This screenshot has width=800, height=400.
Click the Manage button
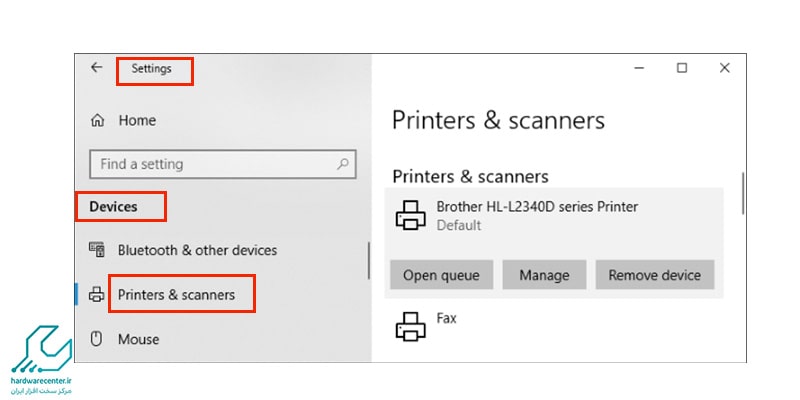(544, 275)
